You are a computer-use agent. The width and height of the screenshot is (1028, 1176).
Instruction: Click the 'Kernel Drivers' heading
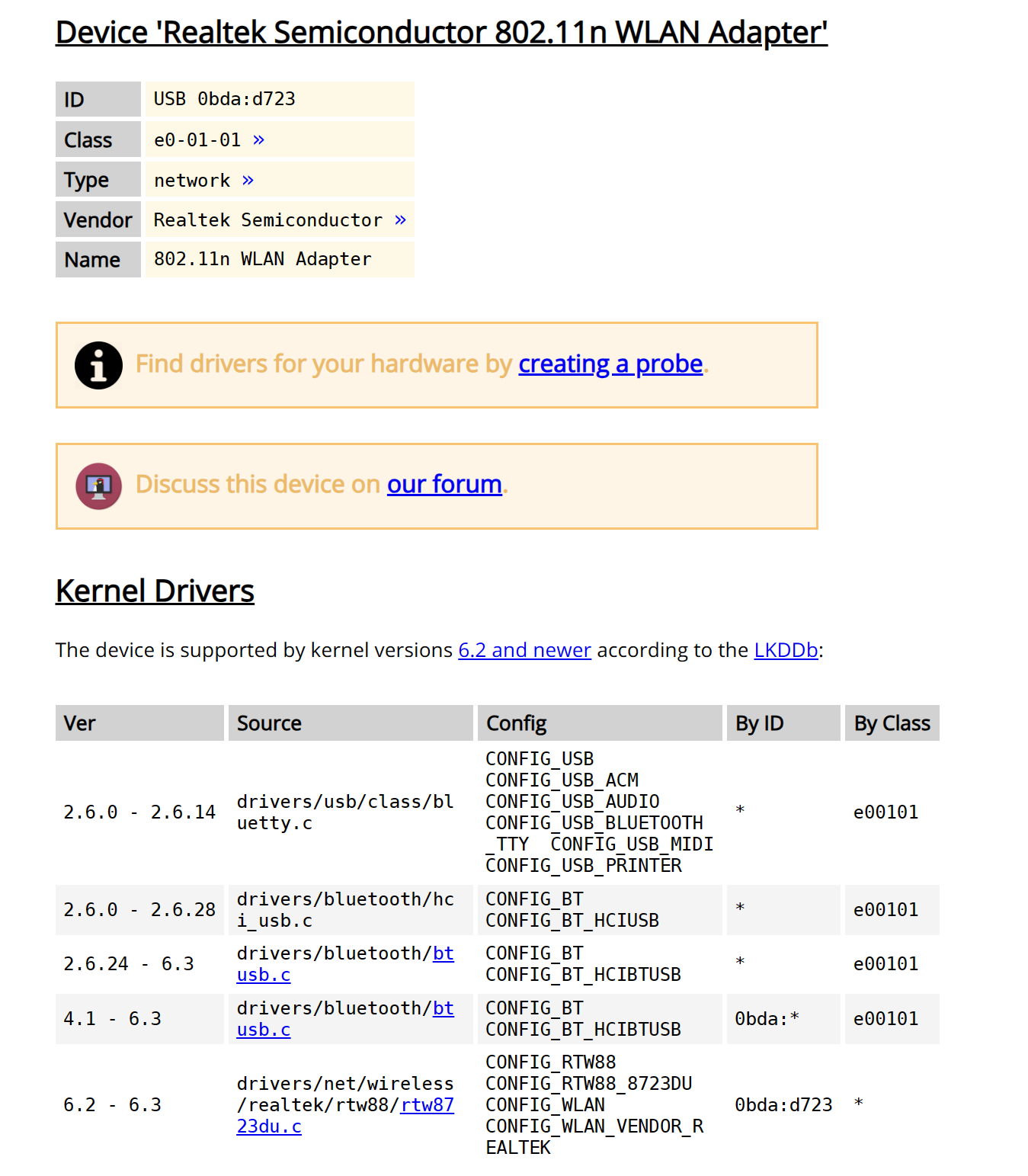[155, 591]
